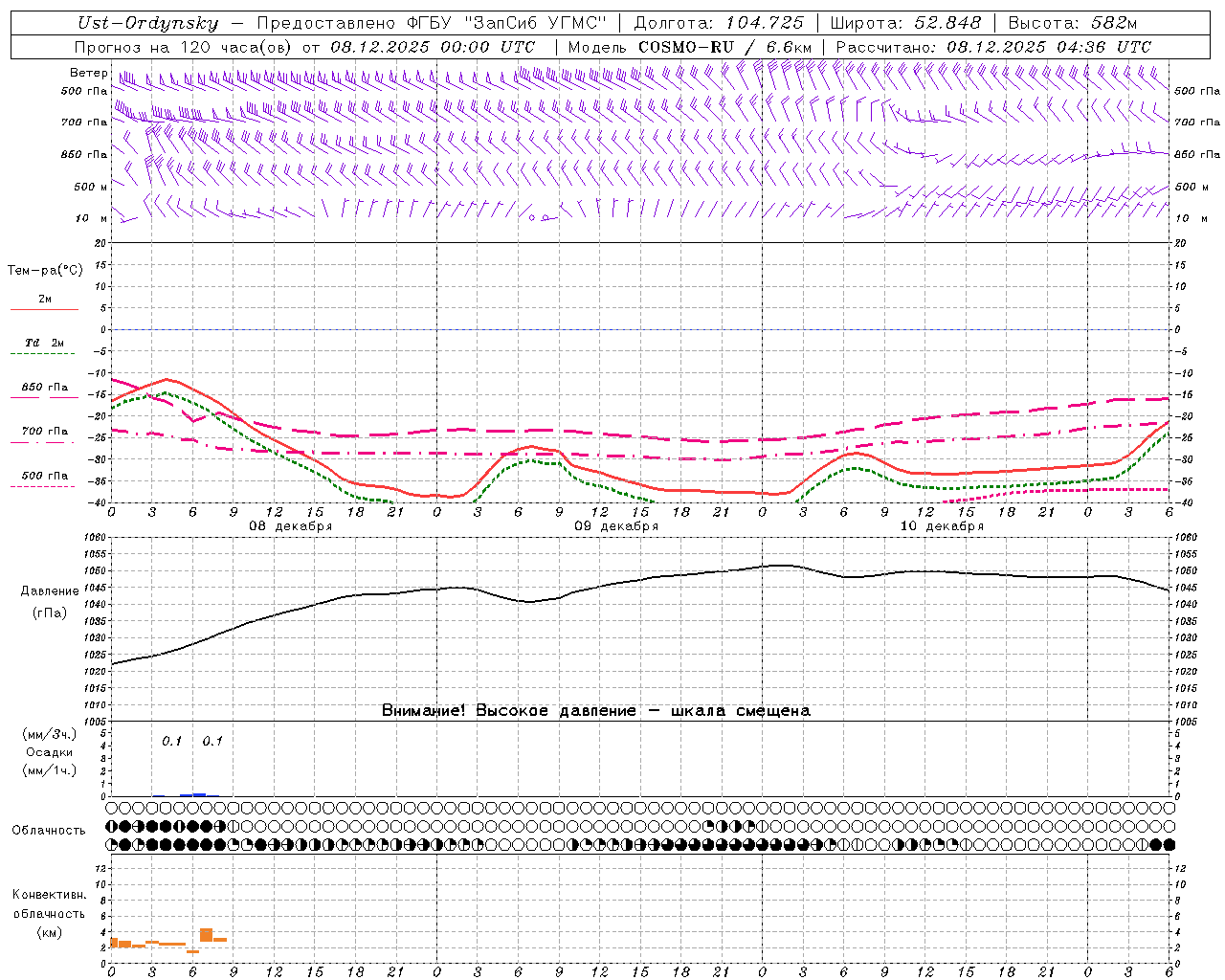Click the "Ветер" wind panel label
The height and width of the screenshot is (980, 1225).
pyautogui.click(x=88, y=73)
